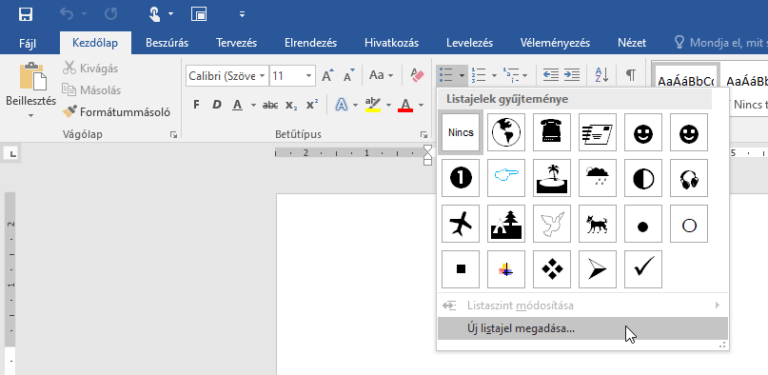Open the text effects A icon
The width and height of the screenshot is (768, 375).
click(341, 105)
